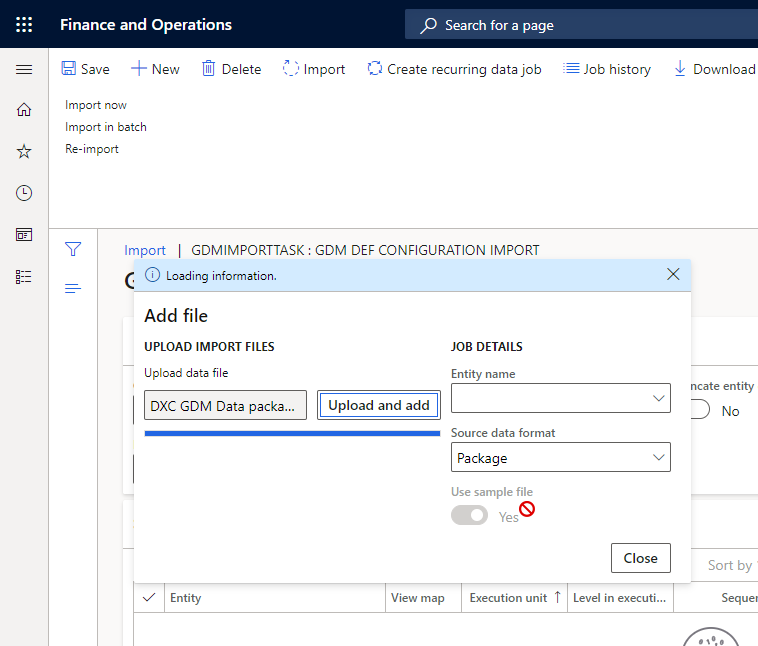Click the Job history list icon

[x=571, y=68]
